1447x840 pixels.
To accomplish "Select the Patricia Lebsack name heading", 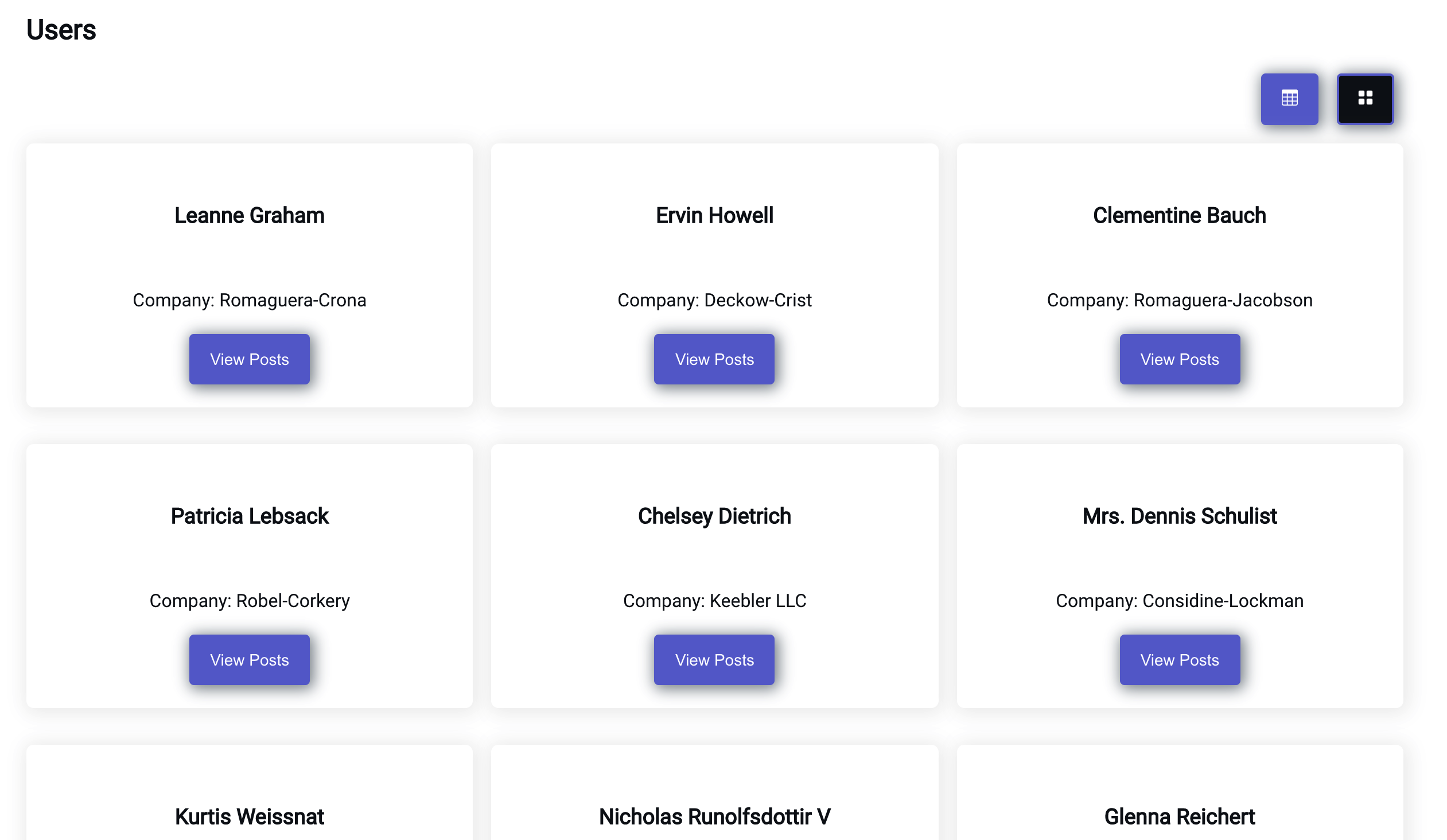I will (249, 516).
